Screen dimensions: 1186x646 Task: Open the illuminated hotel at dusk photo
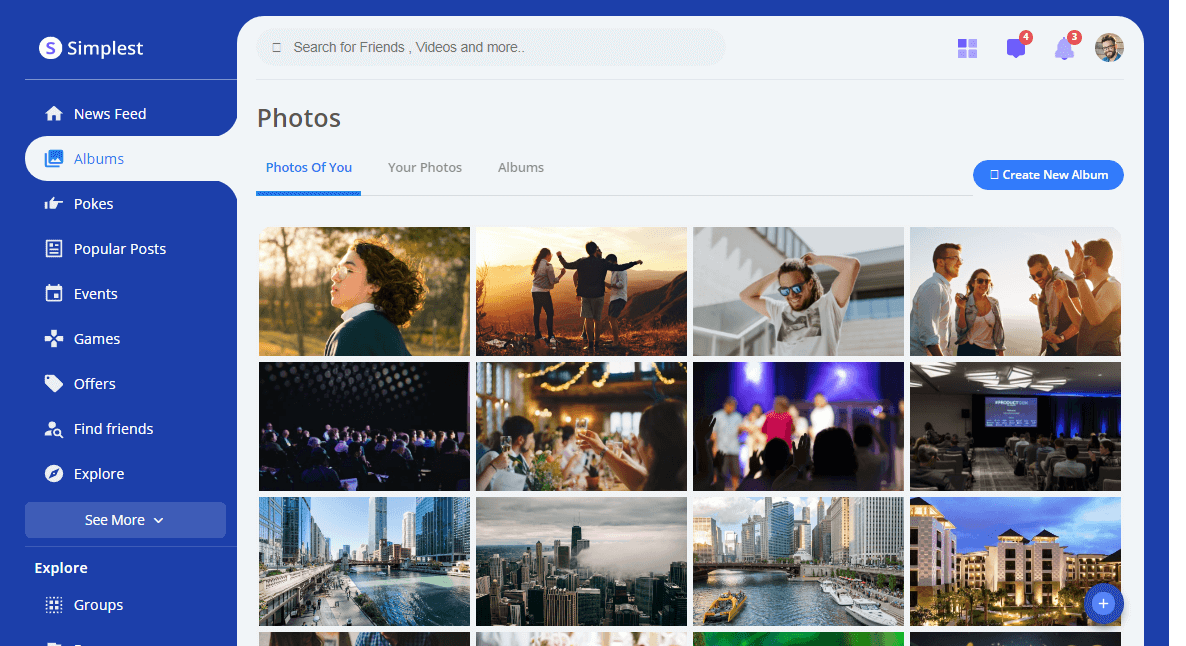coord(1015,561)
